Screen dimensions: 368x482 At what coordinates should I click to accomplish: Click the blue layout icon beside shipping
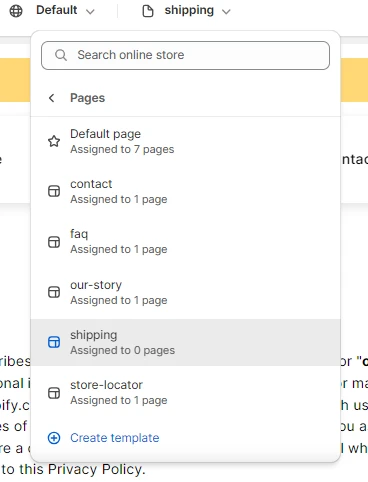tap(54, 342)
